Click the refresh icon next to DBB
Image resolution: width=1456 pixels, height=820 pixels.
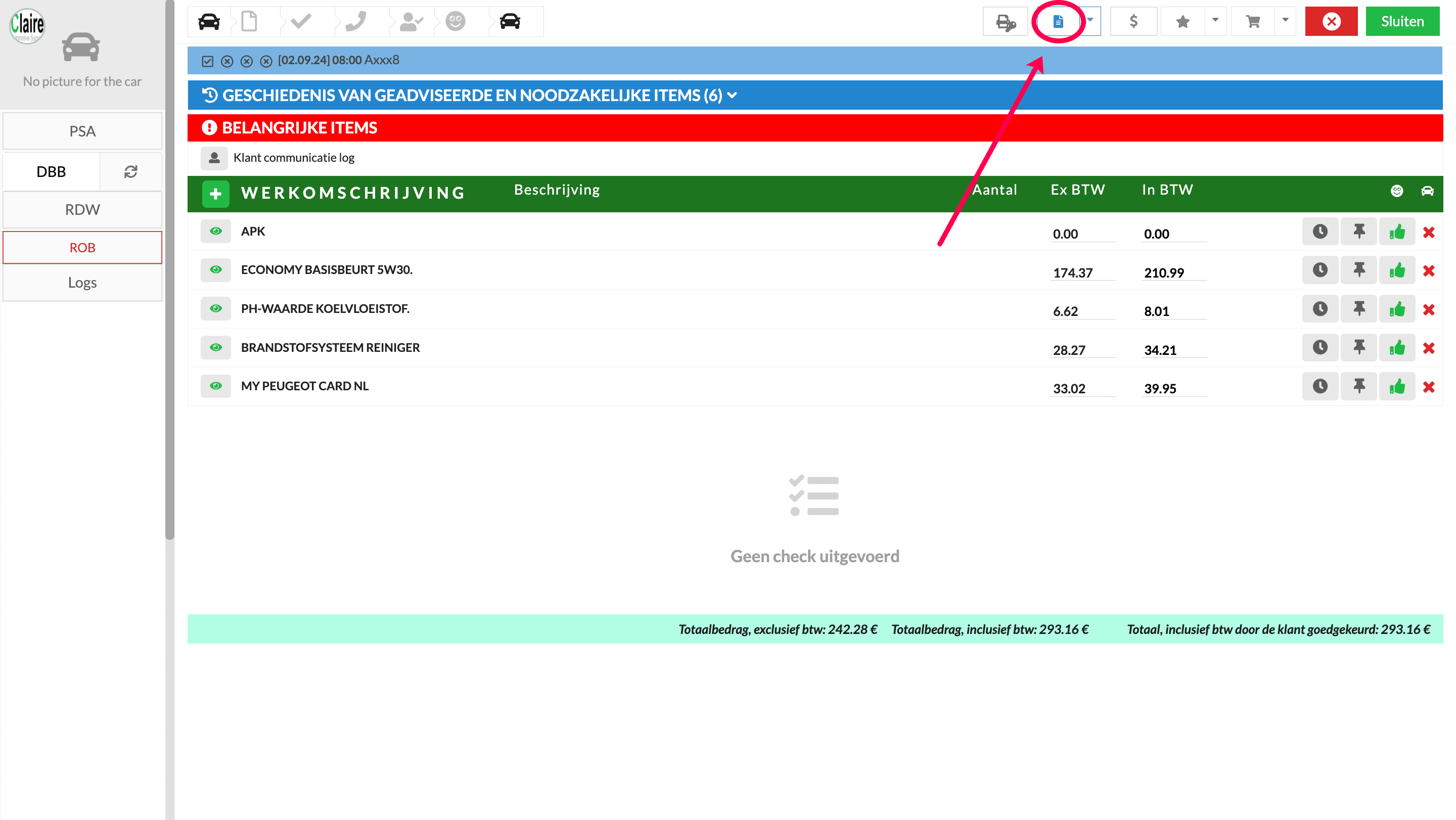(x=130, y=171)
